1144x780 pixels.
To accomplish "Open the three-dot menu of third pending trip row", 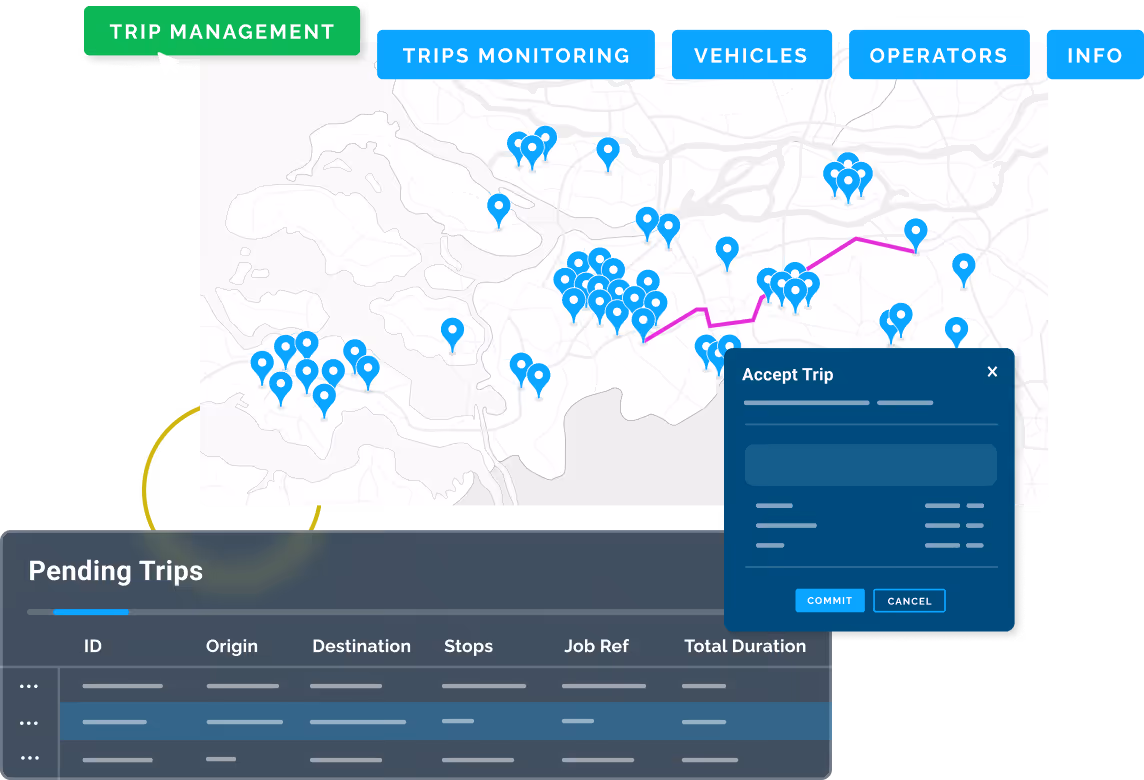I will pos(29,757).
